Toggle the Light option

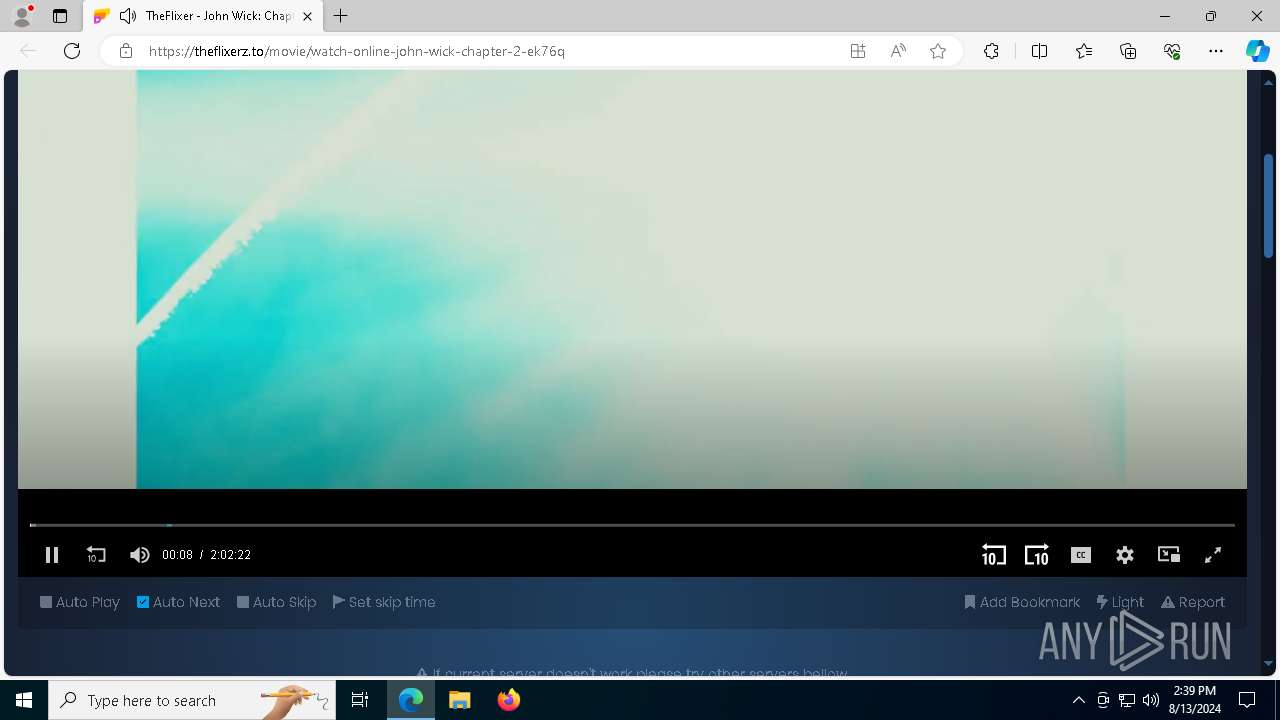coord(1120,602)
